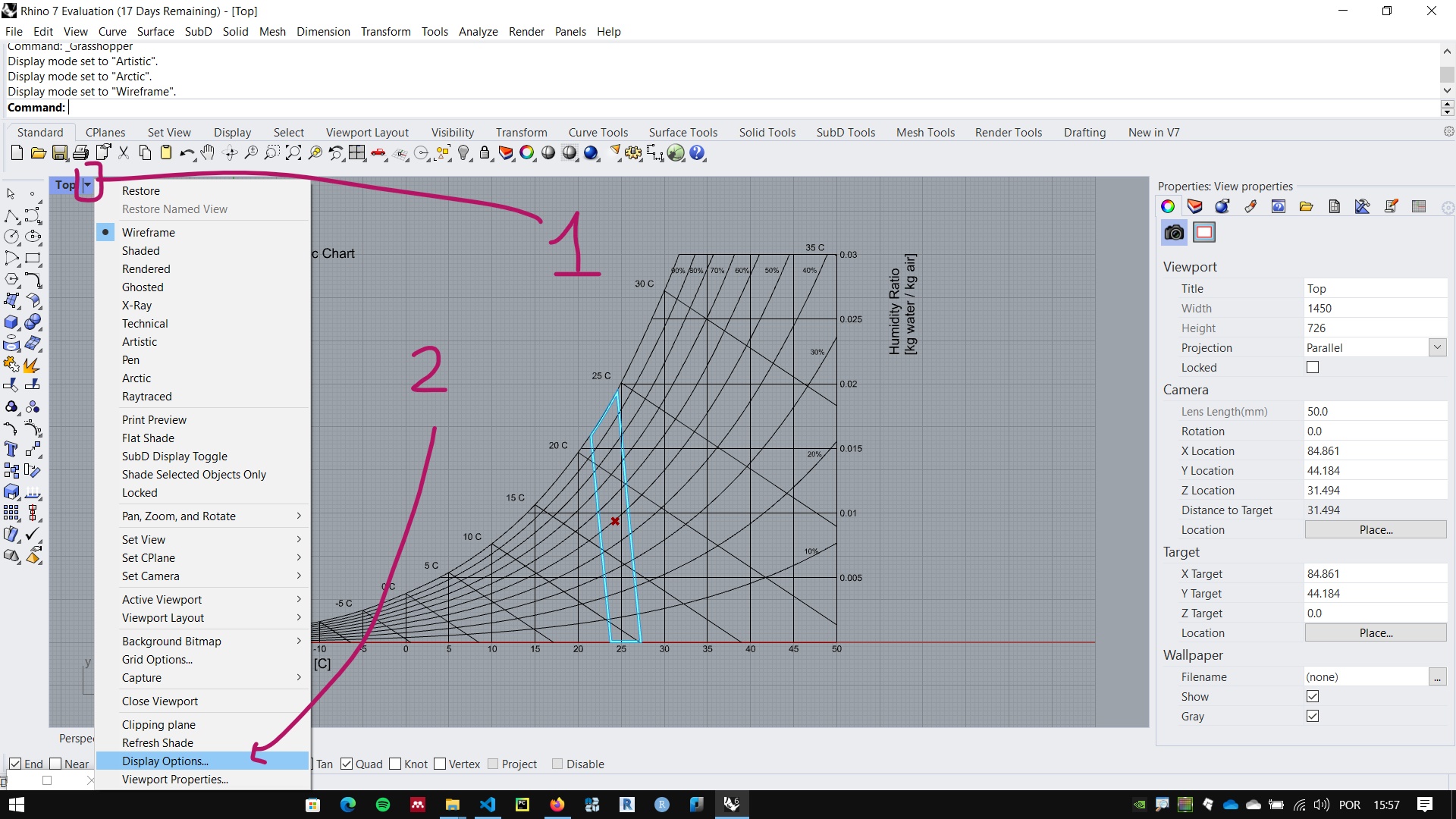Click the color wheel Properties tab icon
Viewport: 1456px width, 819px height.
1168,206
